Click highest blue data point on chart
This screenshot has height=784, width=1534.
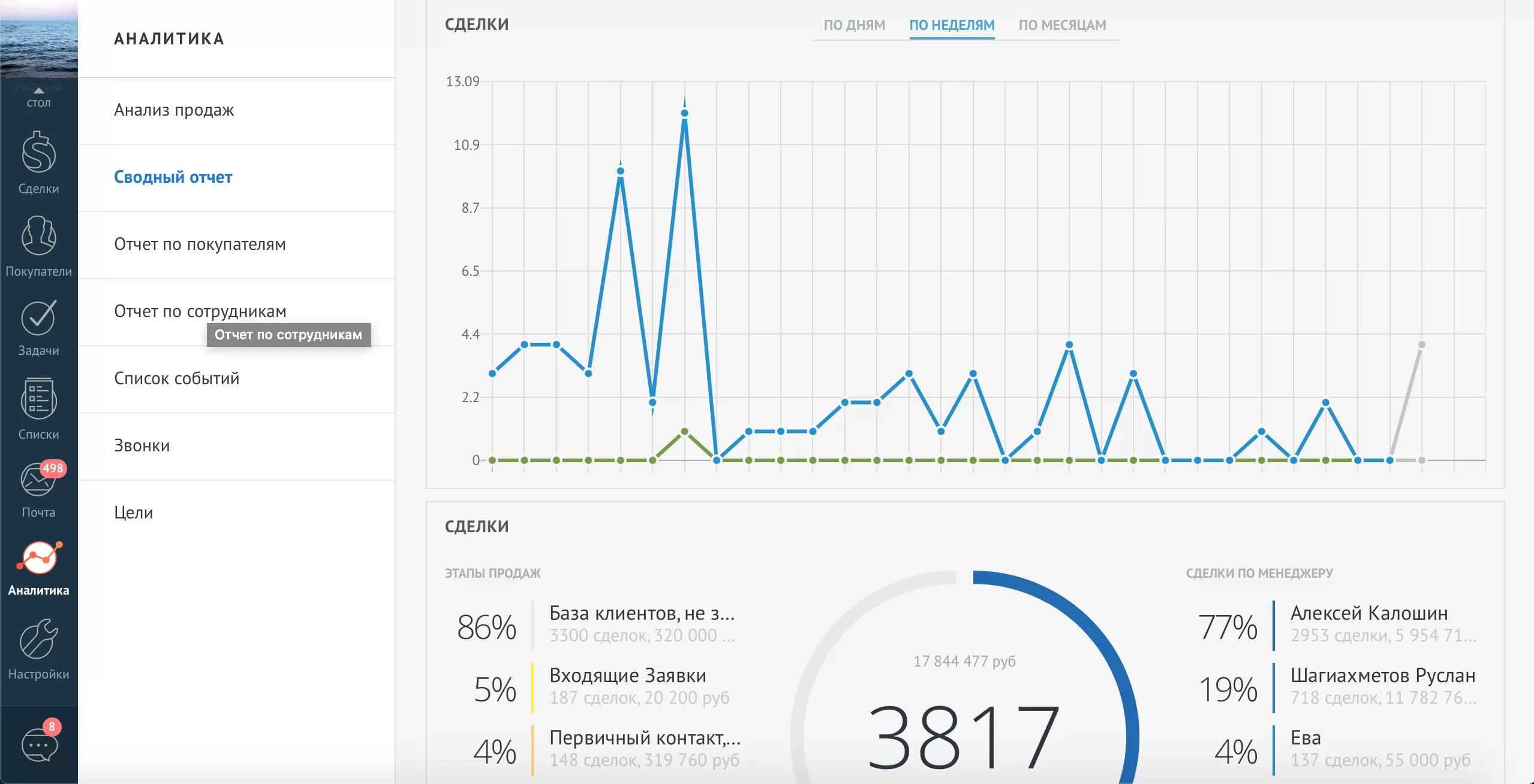click(684, 113)
